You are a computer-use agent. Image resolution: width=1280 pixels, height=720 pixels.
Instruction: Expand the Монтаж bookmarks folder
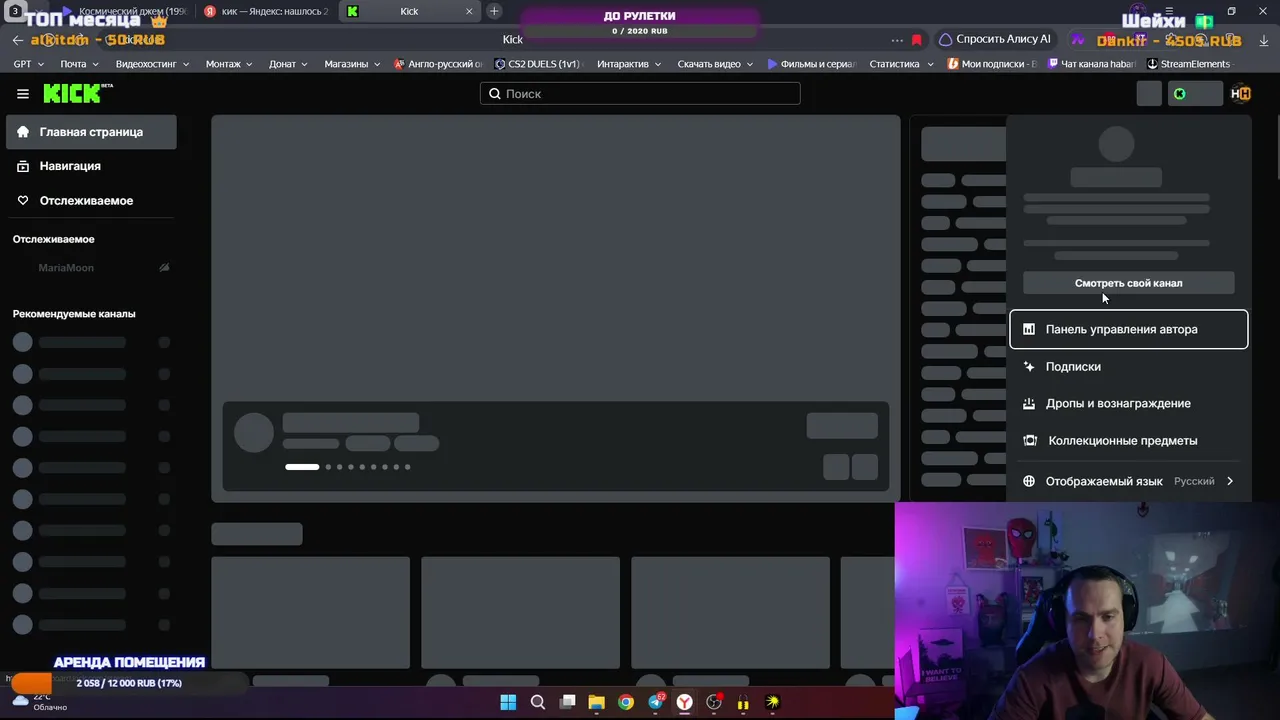tap(230, 64)
